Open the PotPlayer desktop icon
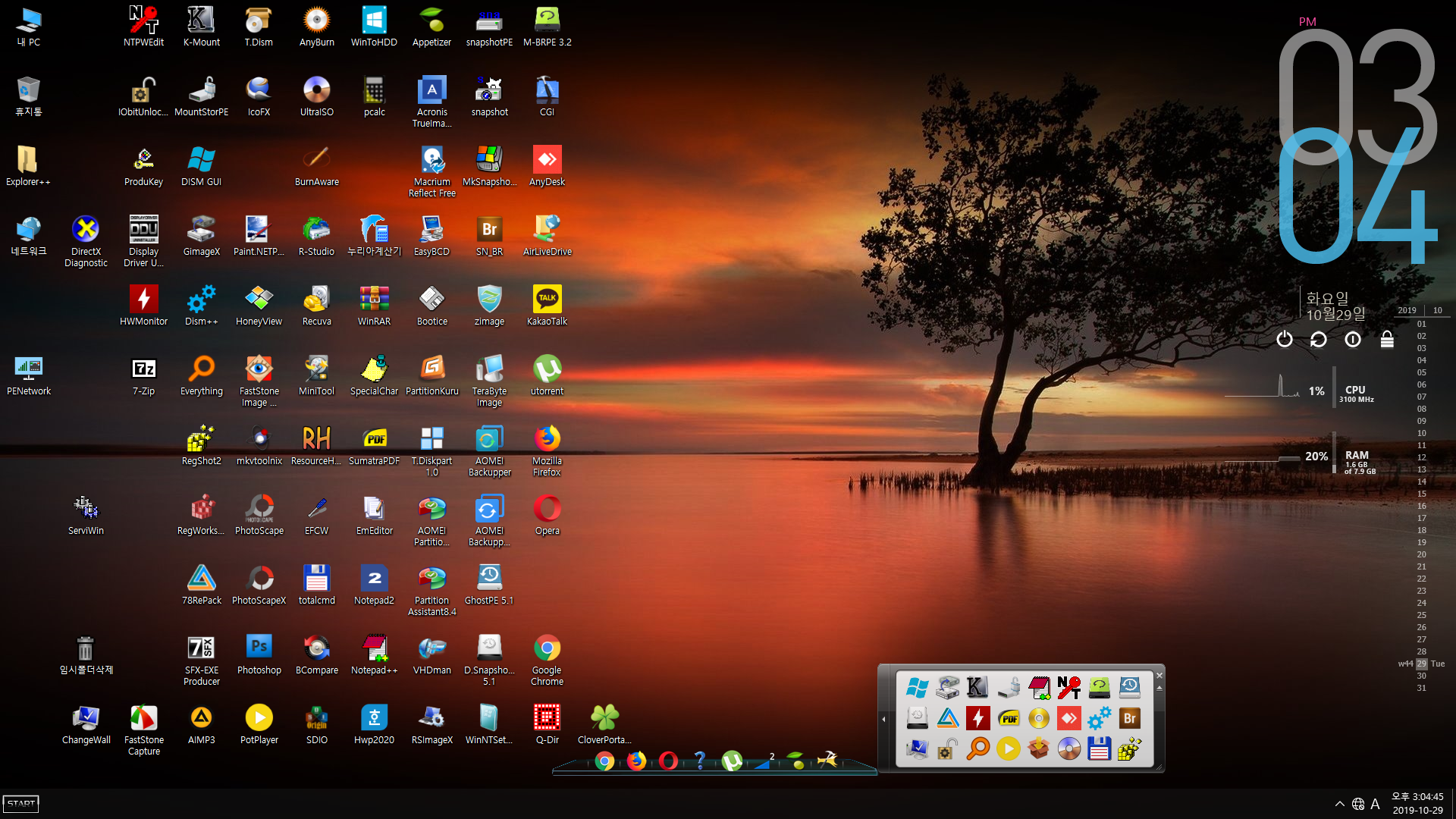Screen dimensions: 1456x819 (x=259, y=724)
